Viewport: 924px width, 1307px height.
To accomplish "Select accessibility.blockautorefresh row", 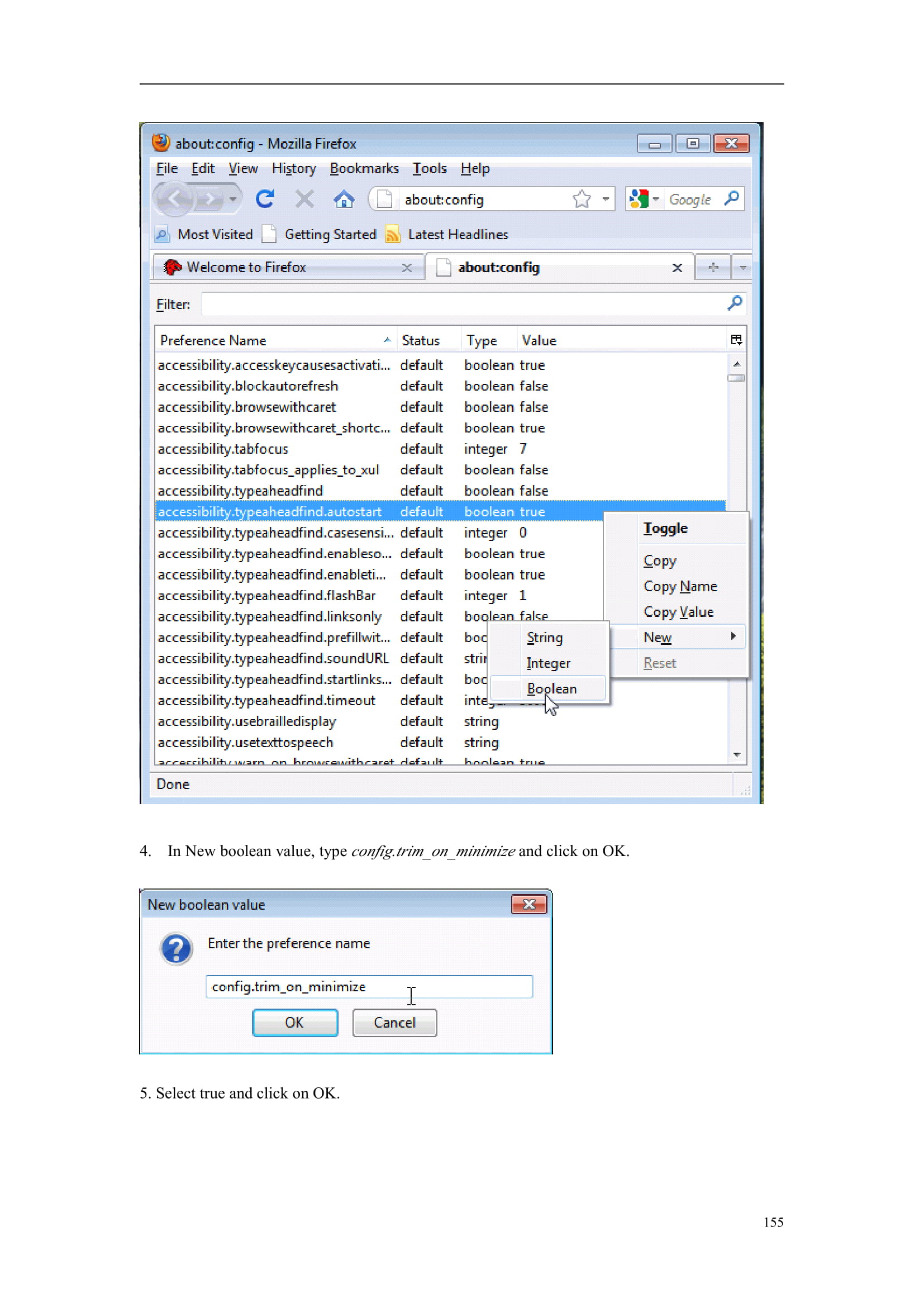I will (441, 386).
